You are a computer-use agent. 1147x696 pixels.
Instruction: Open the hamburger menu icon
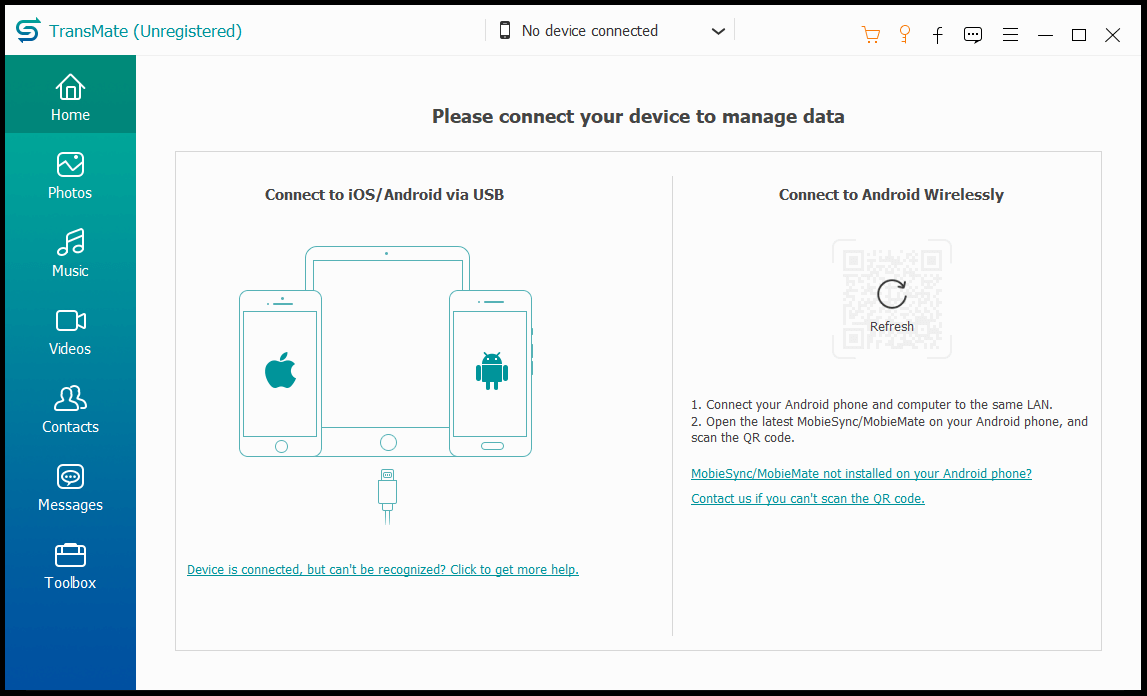[x=1010, y=34]
